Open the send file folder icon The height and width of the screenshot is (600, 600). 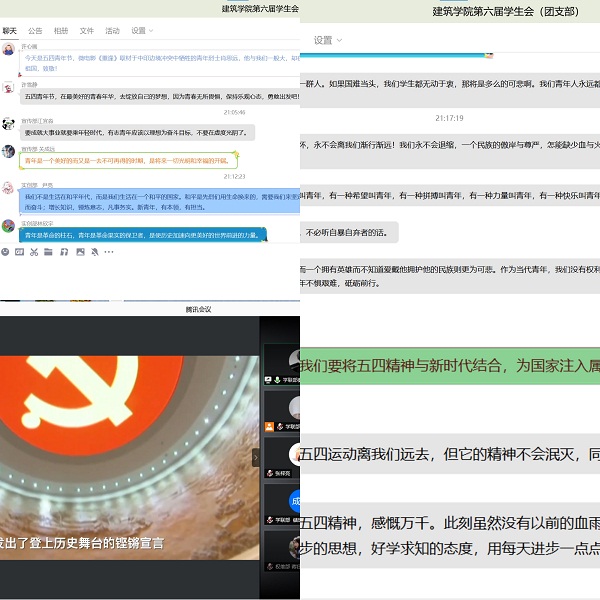(49, 251)
